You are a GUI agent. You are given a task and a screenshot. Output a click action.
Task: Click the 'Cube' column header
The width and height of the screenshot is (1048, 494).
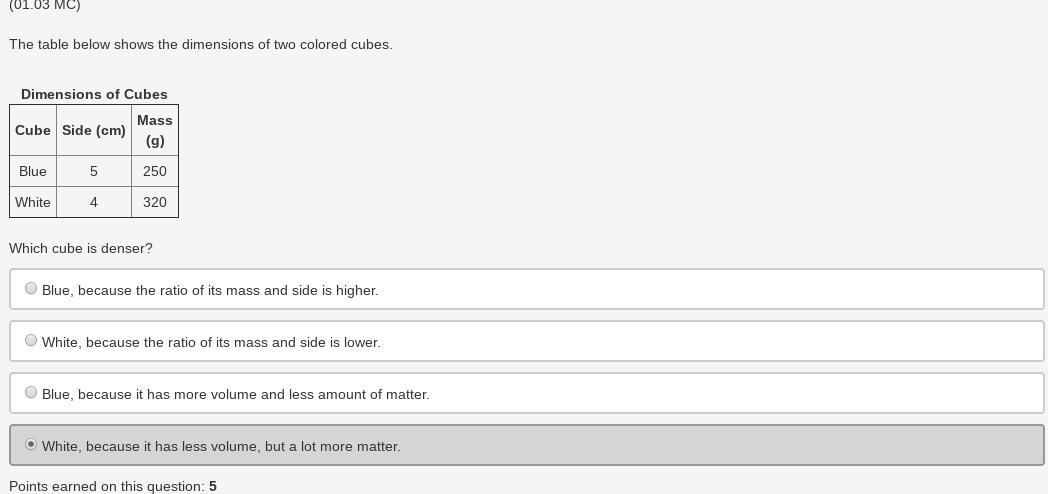point(33,130)
